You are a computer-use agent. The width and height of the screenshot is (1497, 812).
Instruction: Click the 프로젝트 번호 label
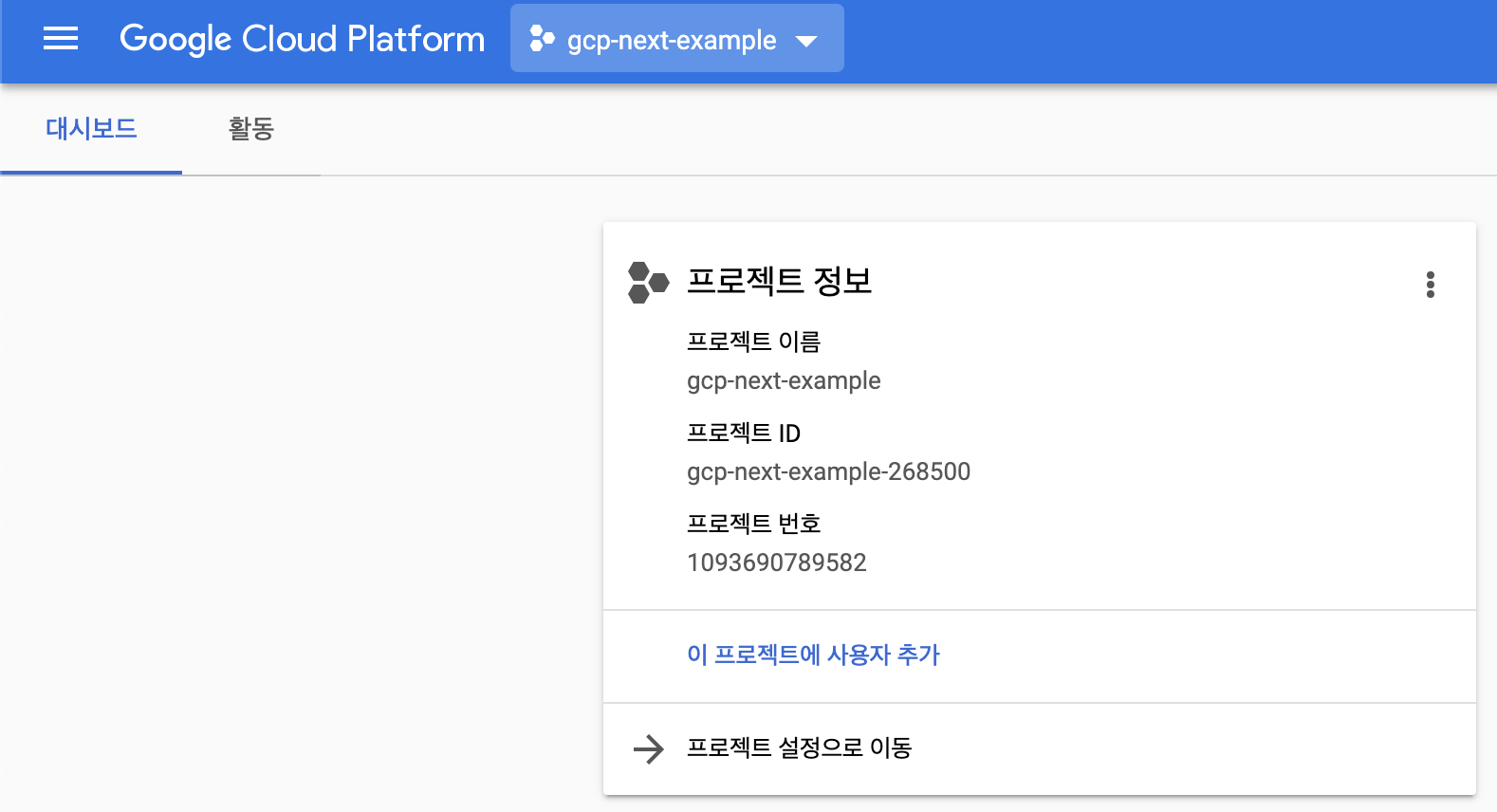tap(753, 524)
